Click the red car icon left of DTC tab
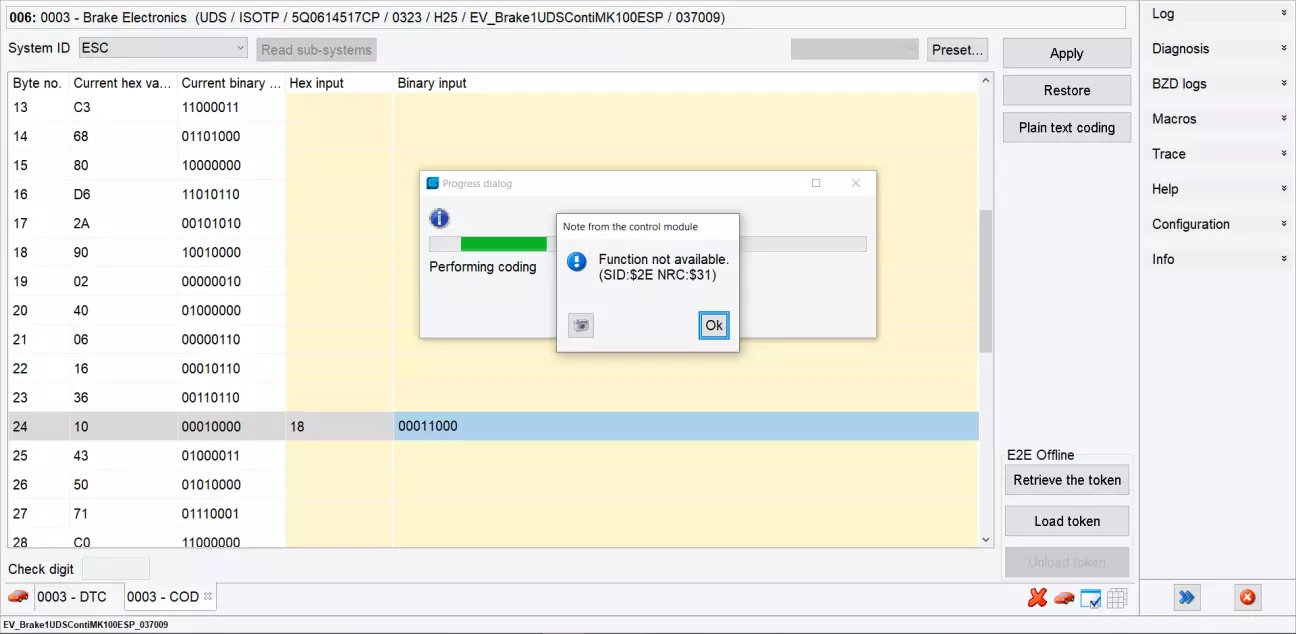Viewport: 1296px width, 634px height. point(18,597)
